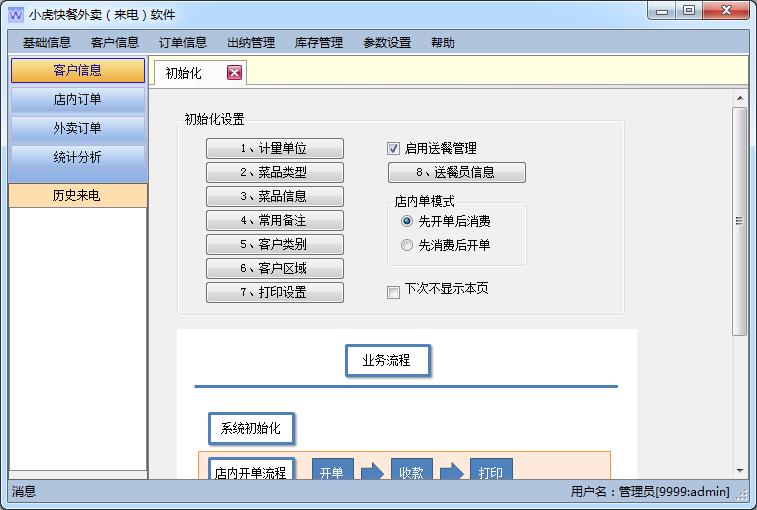757x510 pixels.
Task: Open the 库存管理 menu
Action: click(x=318, y=43)
